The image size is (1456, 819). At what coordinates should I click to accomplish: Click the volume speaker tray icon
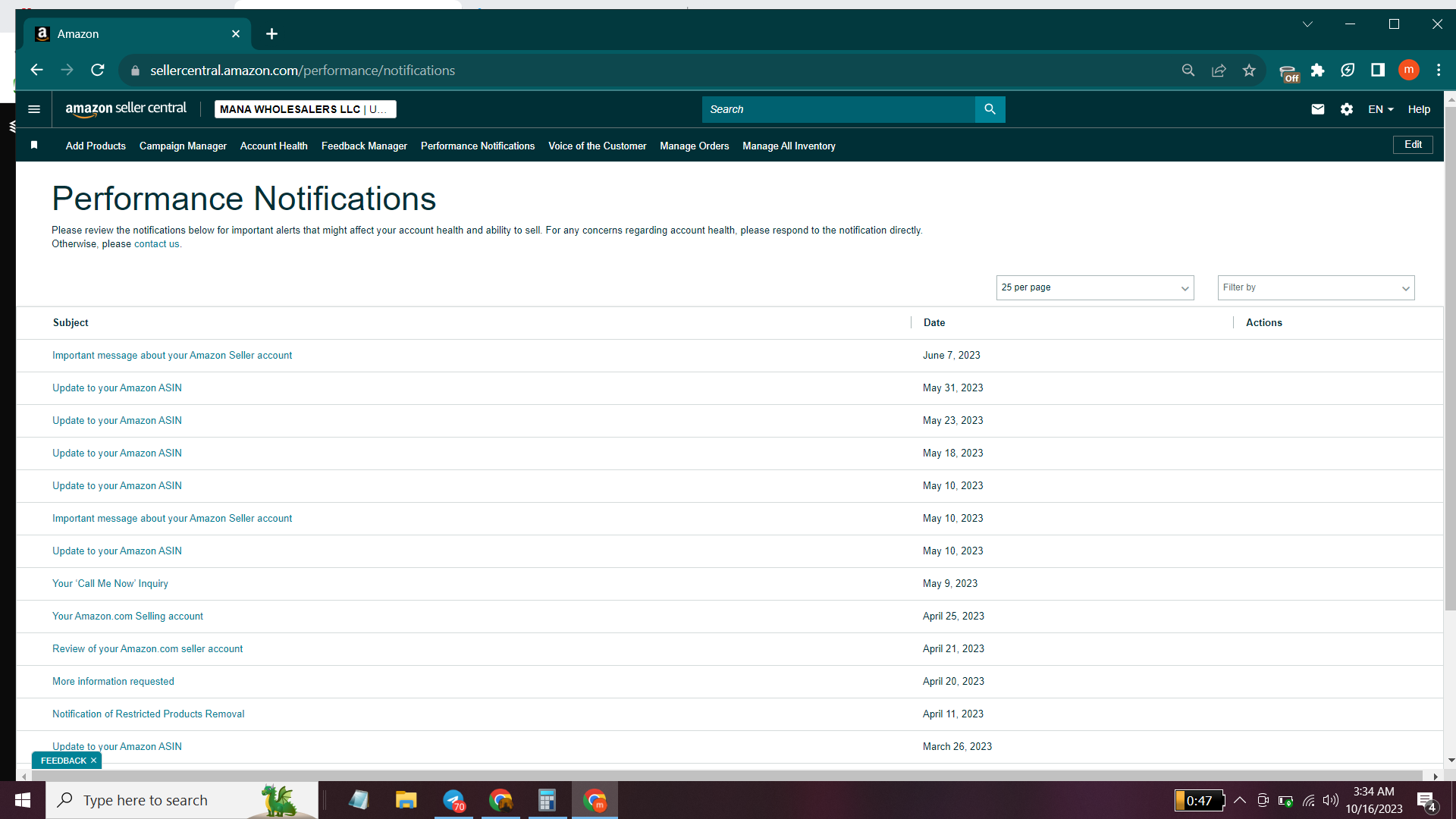1330,801
